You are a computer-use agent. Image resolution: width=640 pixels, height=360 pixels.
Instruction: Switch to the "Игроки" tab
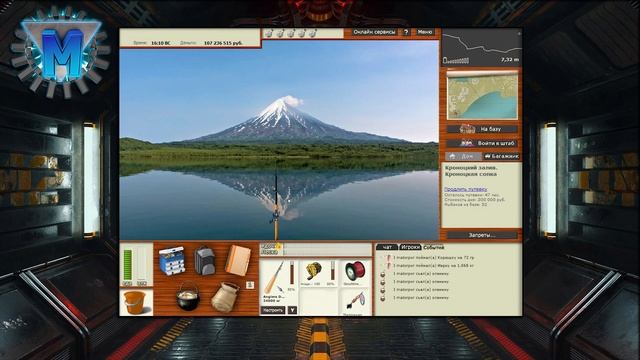[x=410, y=247]
